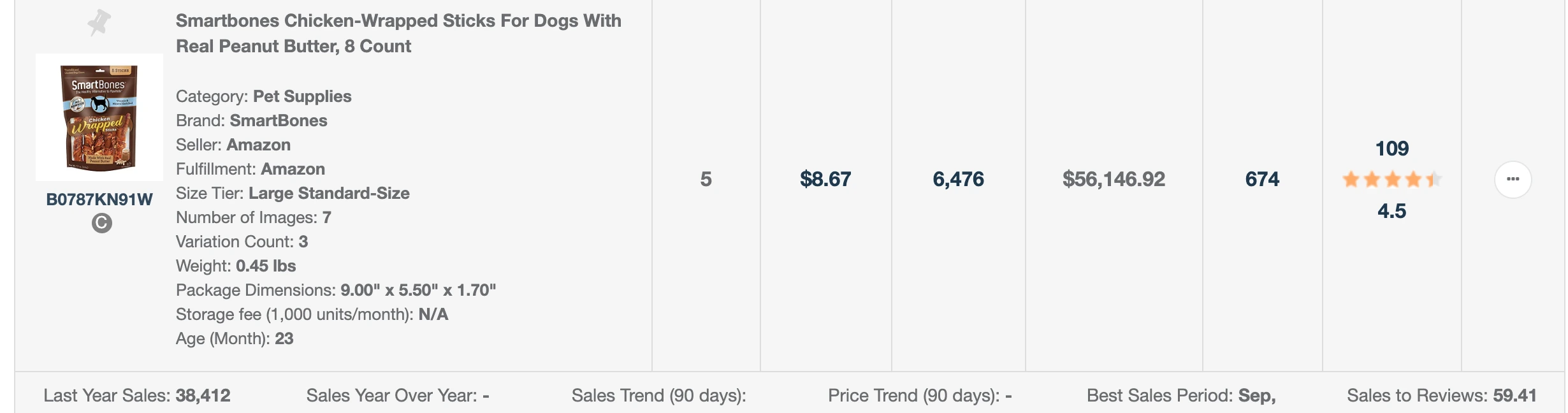Click the 674 number next to revenue

point(1262,179)
